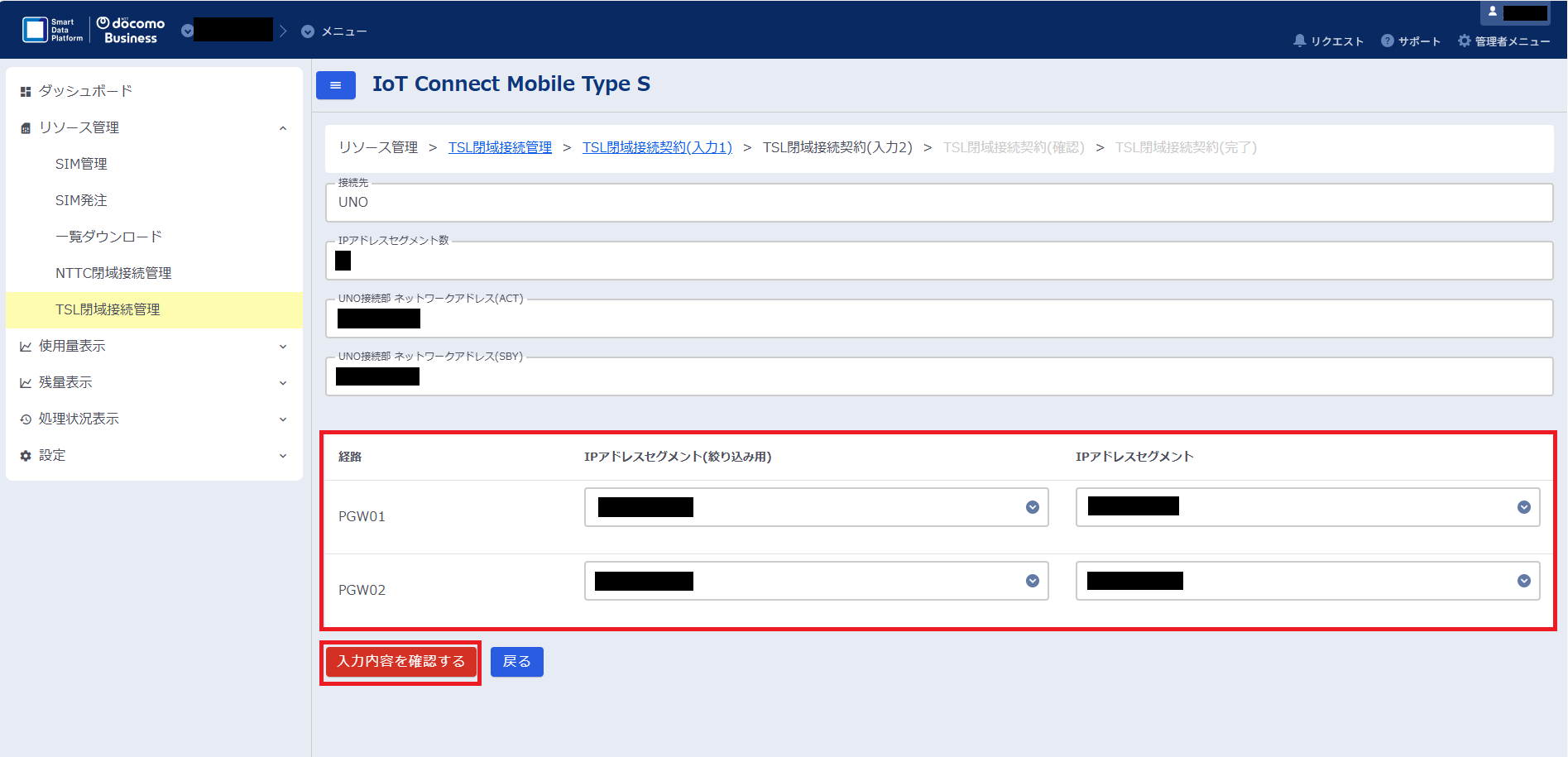Click the TSL閉域接続契約(入力2) breadcrumb text
The height and width of the screenshot is (757, 1568).
pyautogui.click(x=837, y=147)
